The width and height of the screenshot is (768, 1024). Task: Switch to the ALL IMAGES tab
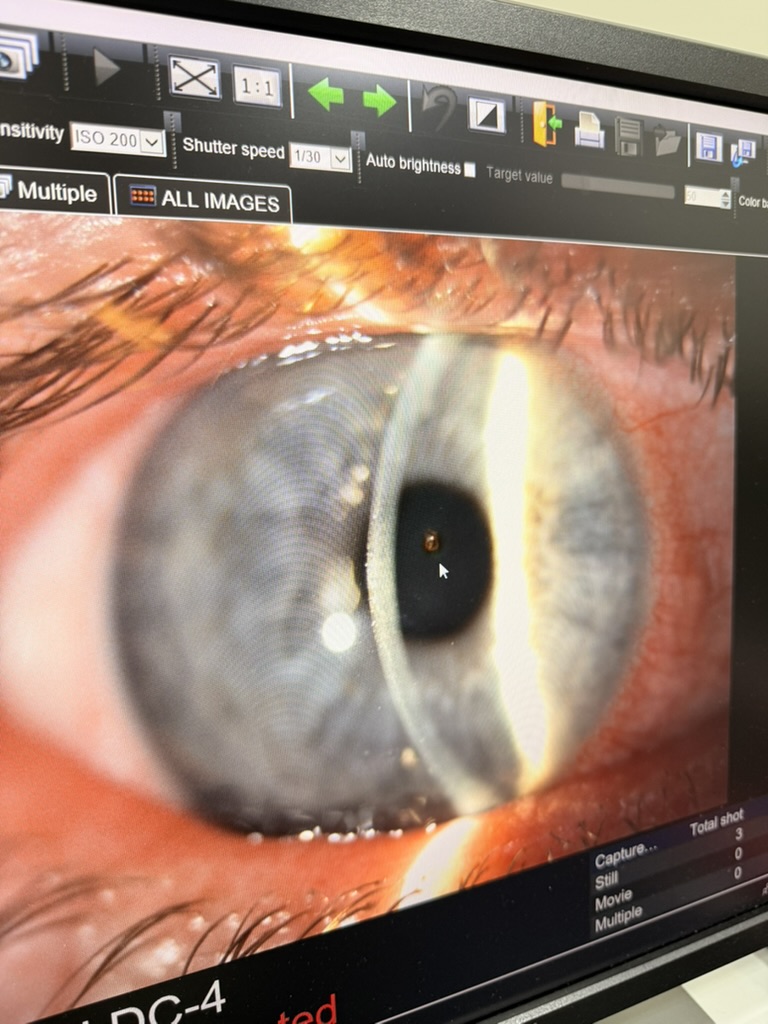[x=205, y=200]
